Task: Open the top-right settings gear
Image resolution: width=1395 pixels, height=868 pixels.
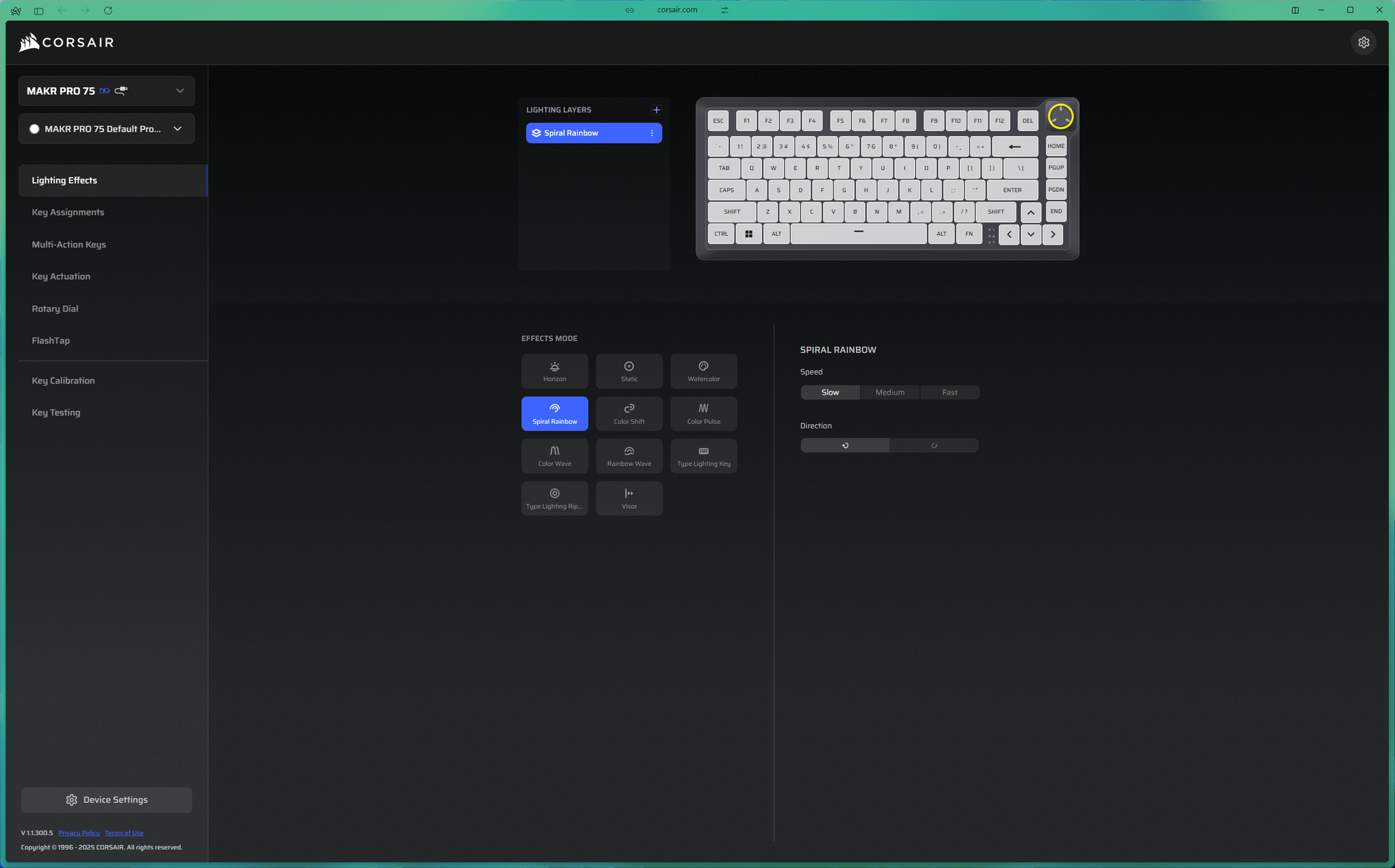Action: click(1363, 43)
